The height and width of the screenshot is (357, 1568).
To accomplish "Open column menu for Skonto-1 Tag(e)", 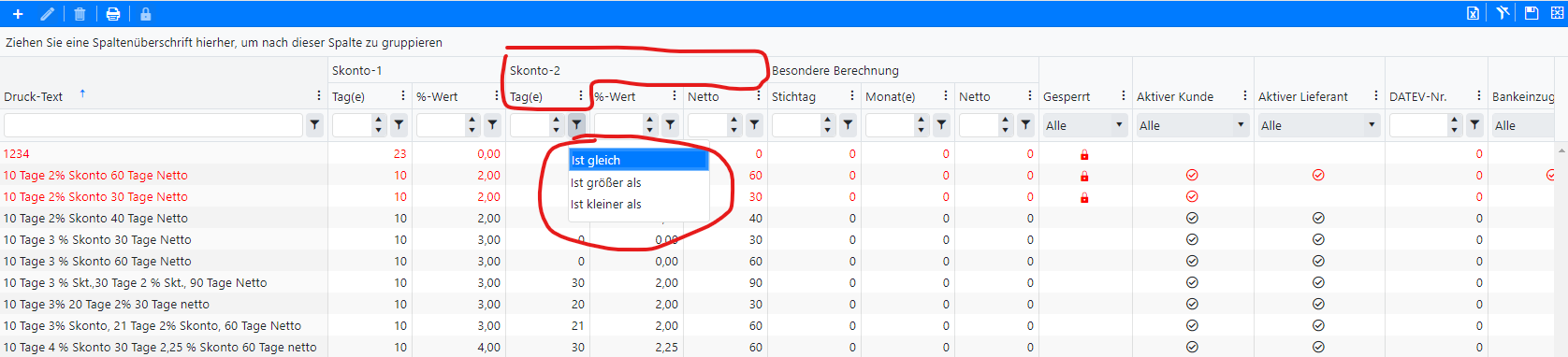I will 403,96.
